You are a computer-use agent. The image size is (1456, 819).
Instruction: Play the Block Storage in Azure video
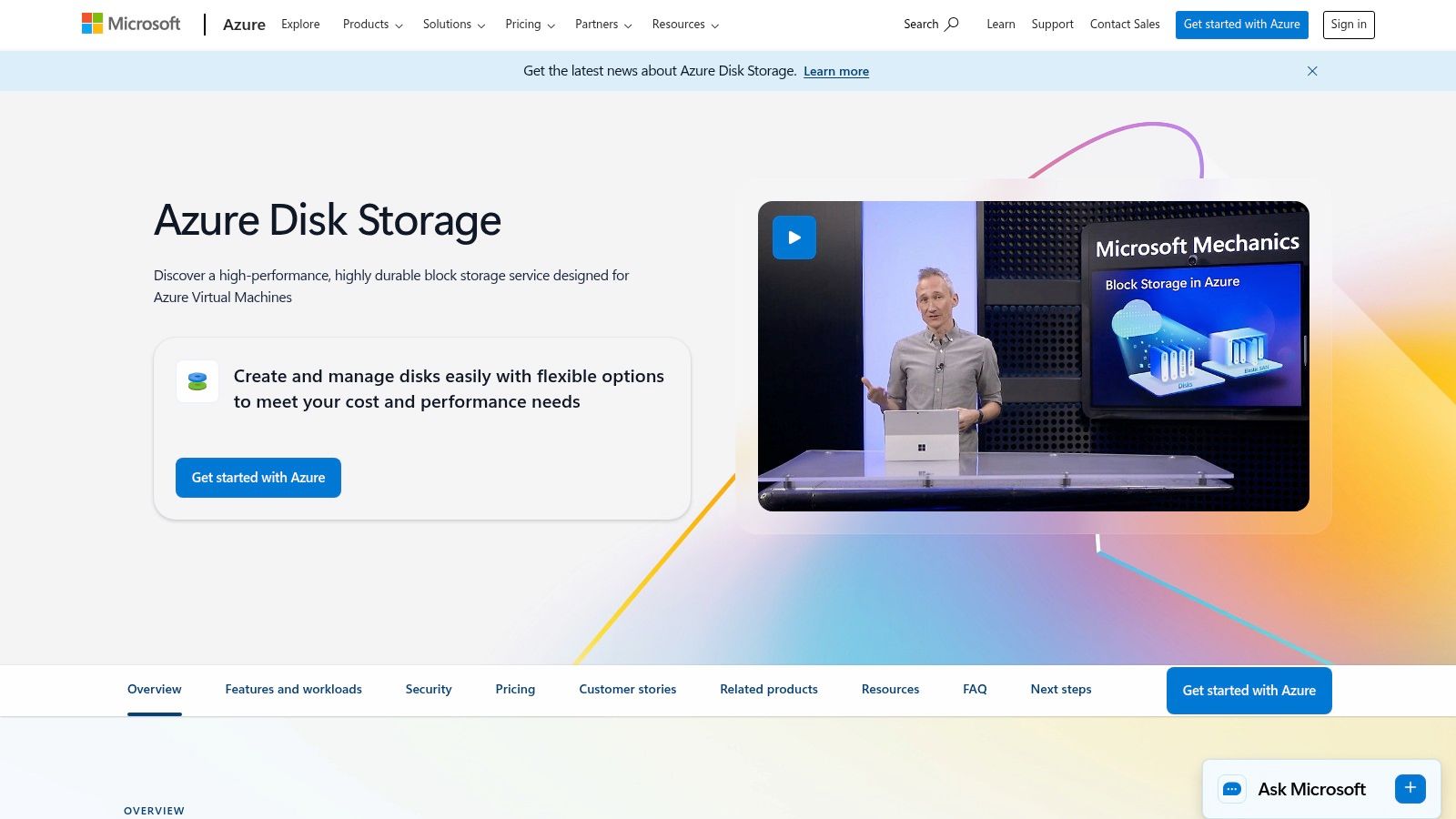tap(794, 237)
